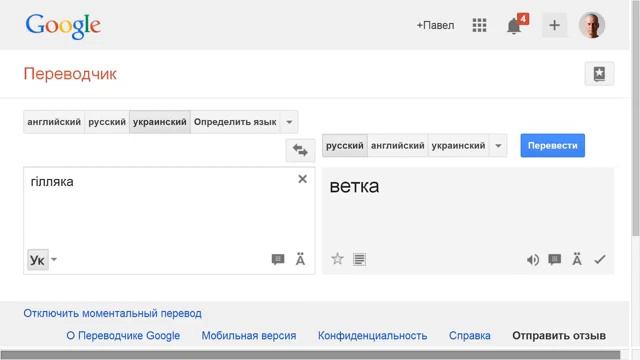Select русский as target language

tap(344, 146)
